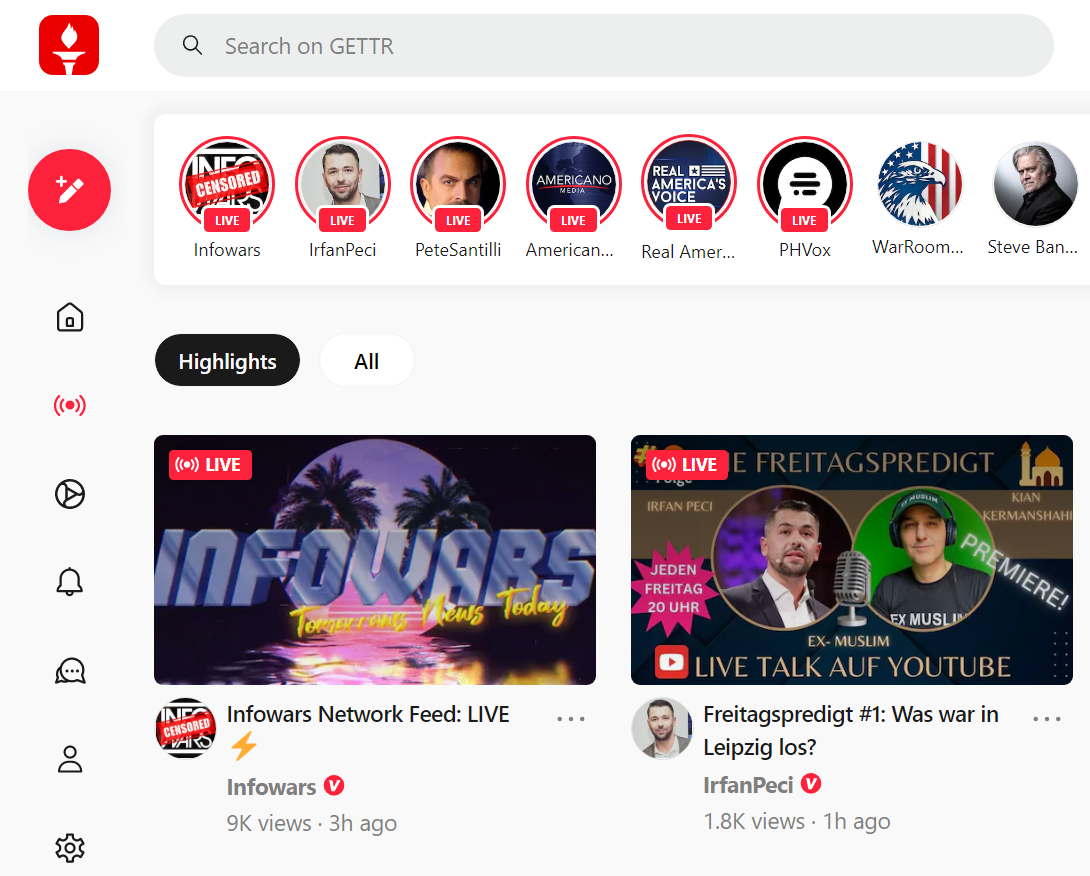Screen dimensions: 1090x876
Task: Click '9K views · 3h ago' text
Action: pyautogui.click(x=311, y=823)
